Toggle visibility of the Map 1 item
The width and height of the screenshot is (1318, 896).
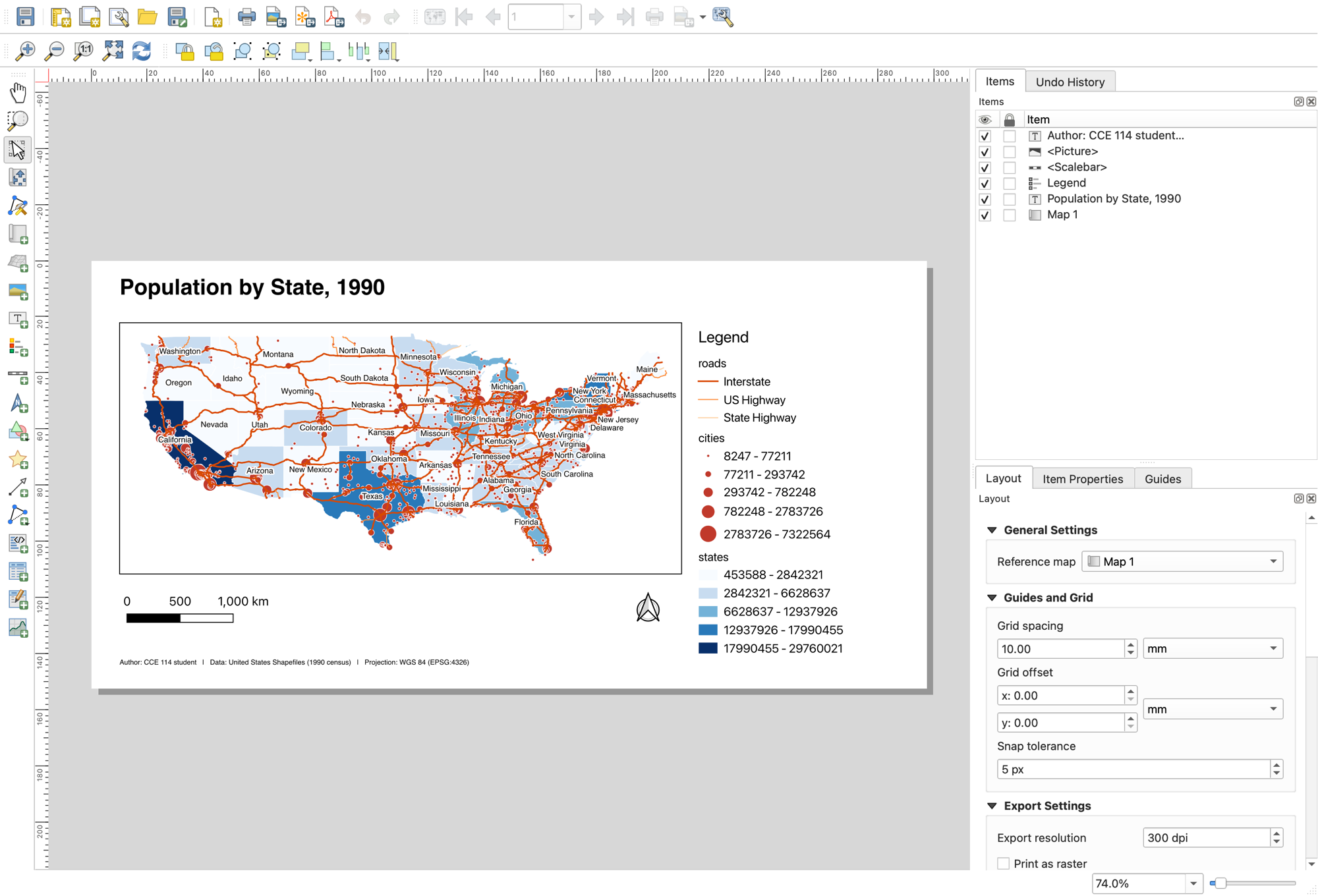point(985,215)
